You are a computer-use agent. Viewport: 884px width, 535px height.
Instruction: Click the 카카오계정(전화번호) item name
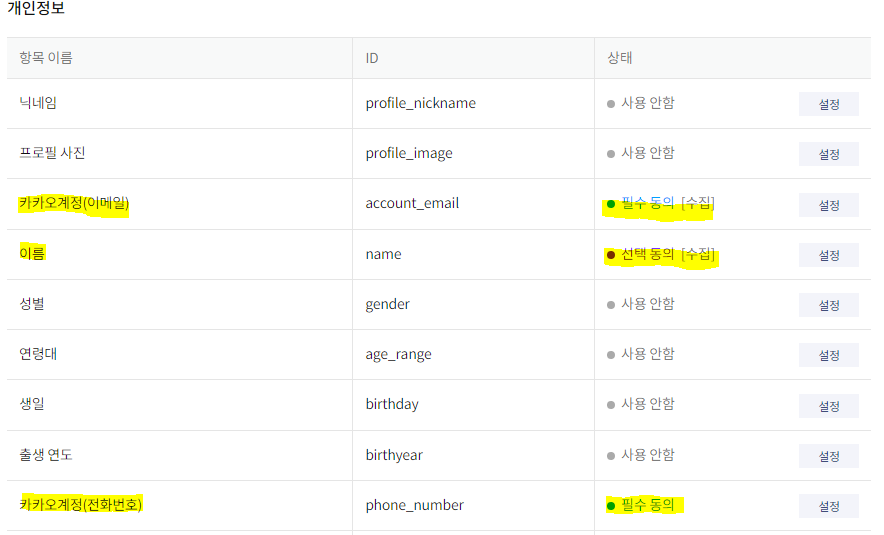coord(82,505)
